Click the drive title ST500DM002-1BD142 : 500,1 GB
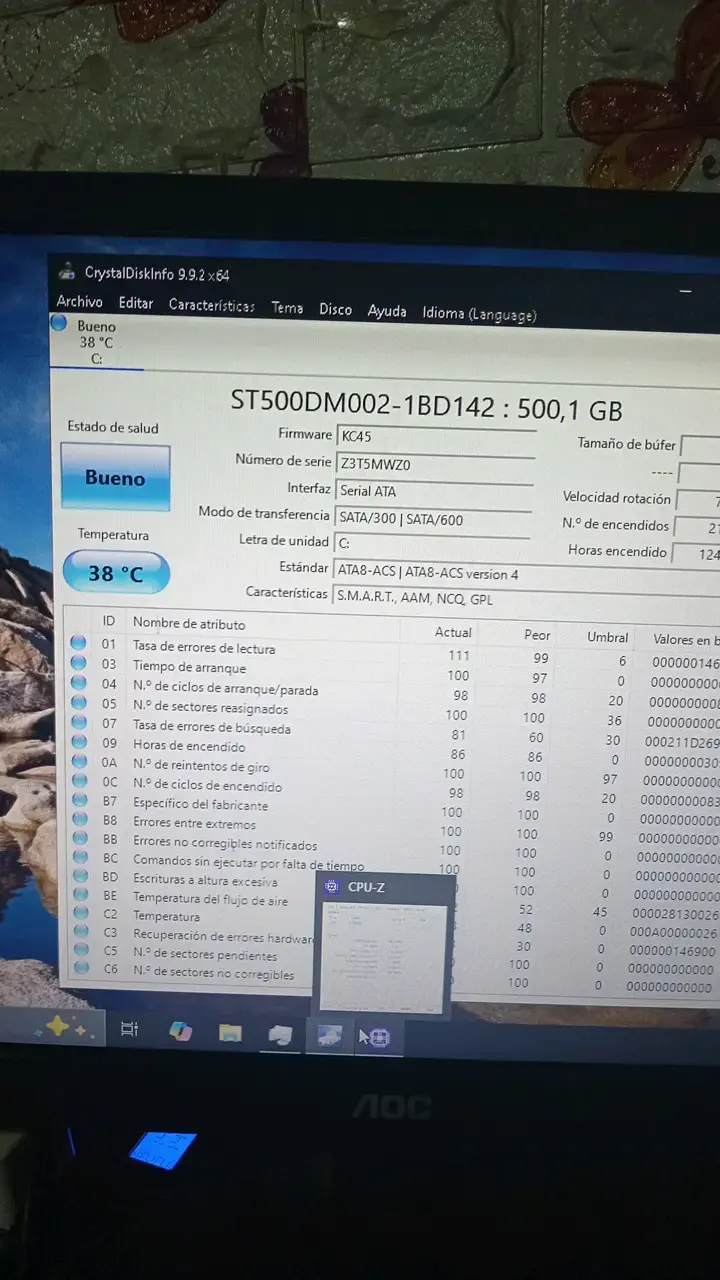This screenshot has width=720, height=1280. click(426, 405)
